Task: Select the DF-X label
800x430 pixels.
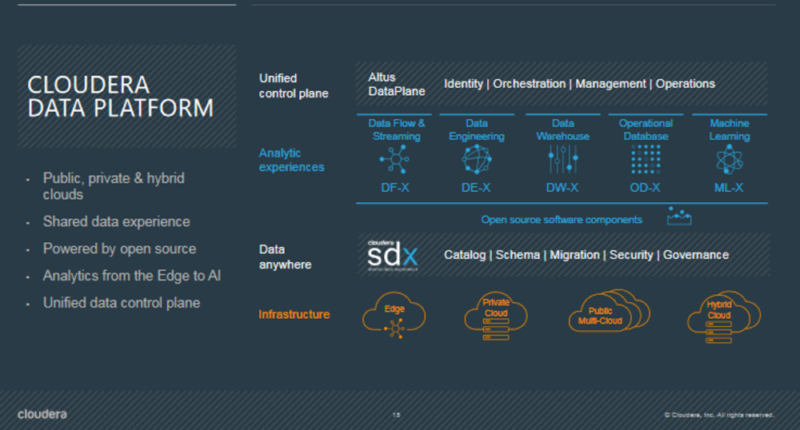Action: point(395,188)
